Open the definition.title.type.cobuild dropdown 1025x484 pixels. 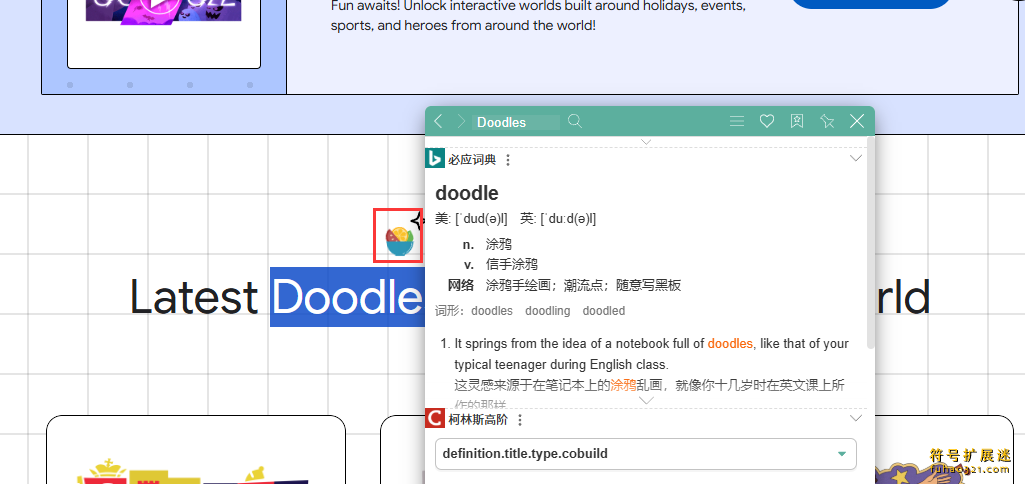(646, 454)
